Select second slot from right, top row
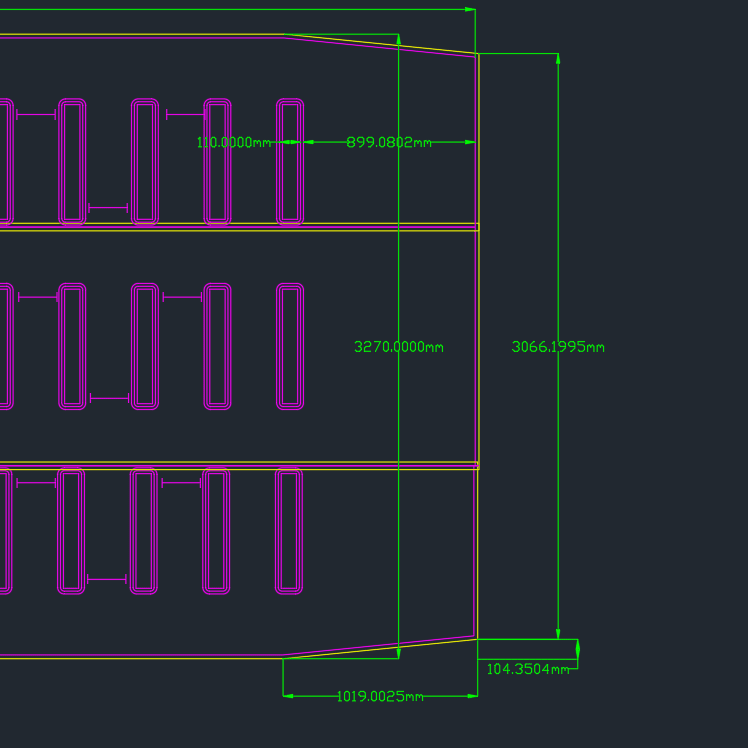 [218, 161]
